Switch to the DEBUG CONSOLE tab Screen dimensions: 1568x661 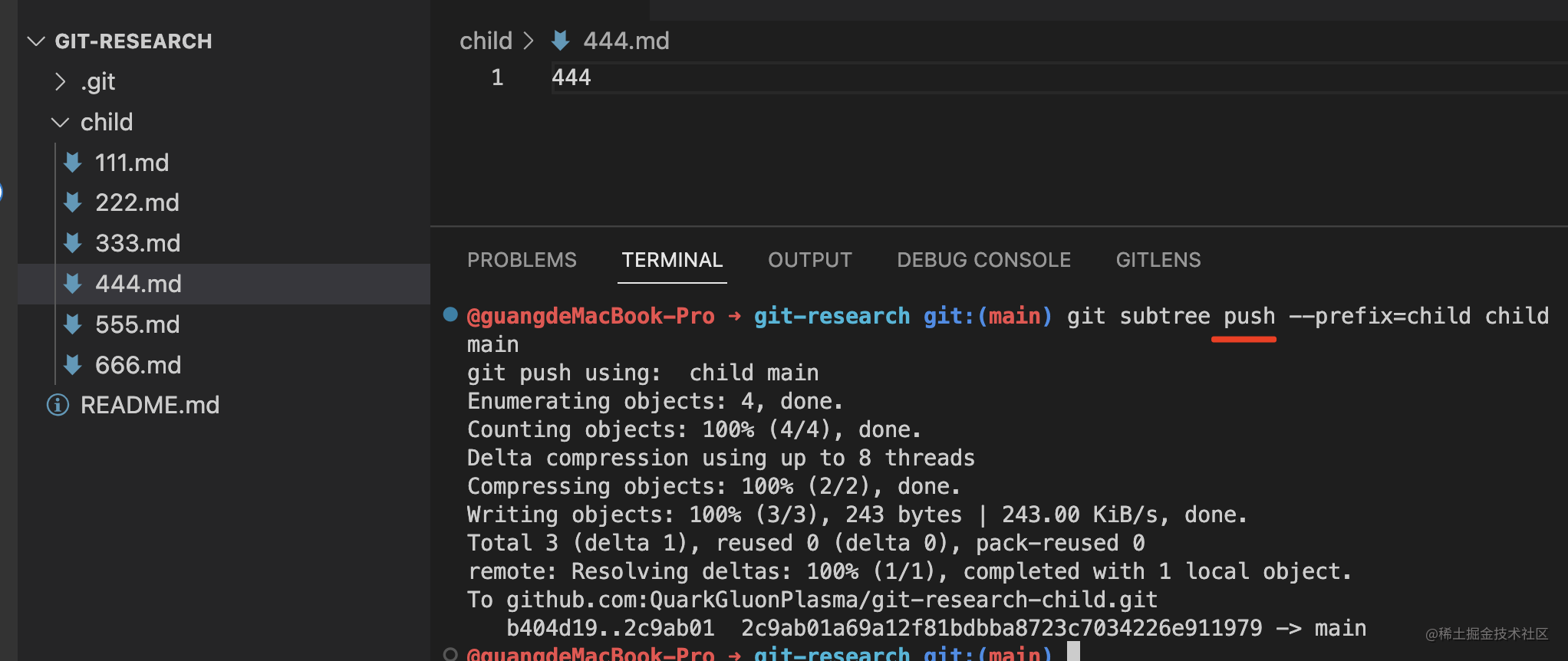[983, 260]
